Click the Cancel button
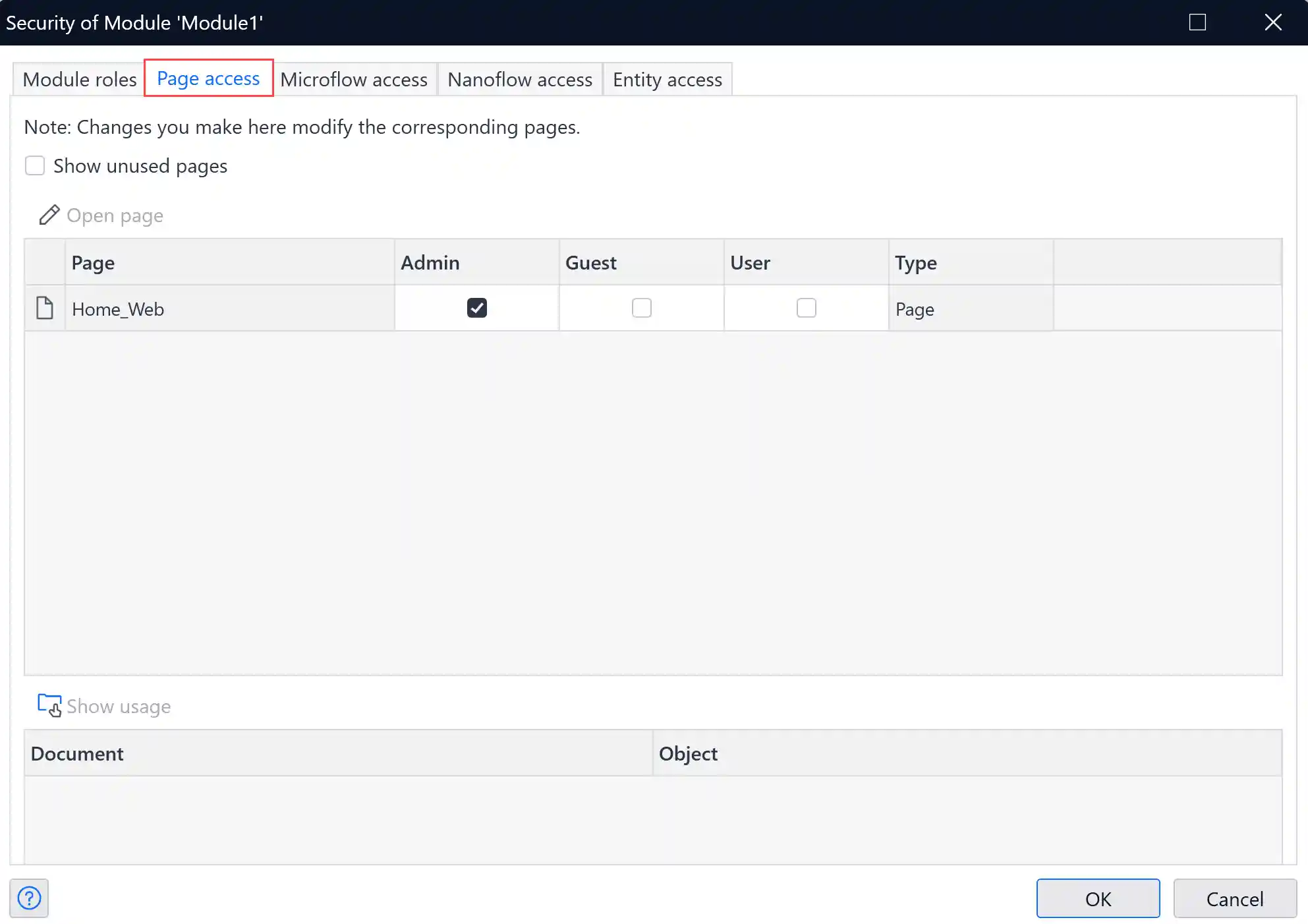This screenshot has width=1308, height=924. tap(1235, 898)
